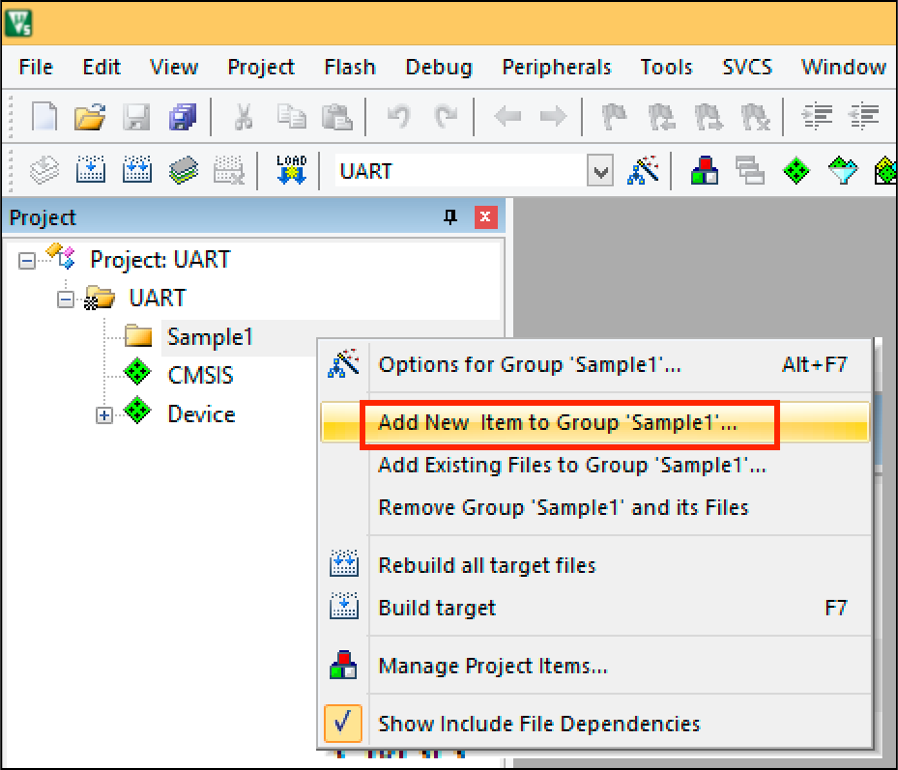Click the Save All toolbar icon
The image size is (898, 770).
(183, 118)
